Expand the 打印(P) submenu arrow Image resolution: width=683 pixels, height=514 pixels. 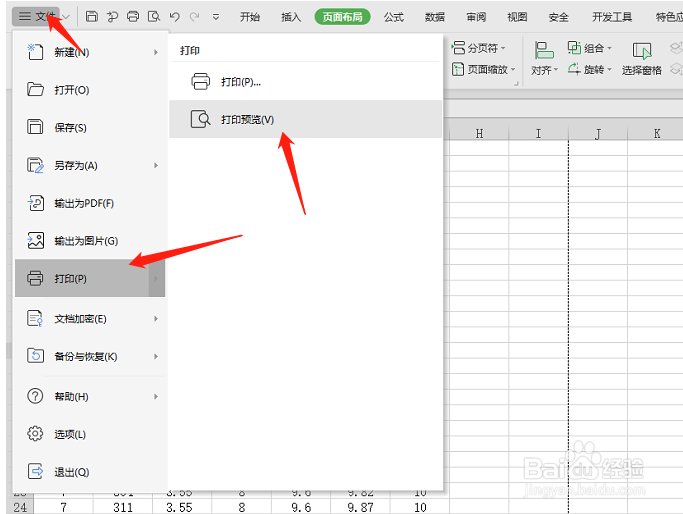coord(156,278)
